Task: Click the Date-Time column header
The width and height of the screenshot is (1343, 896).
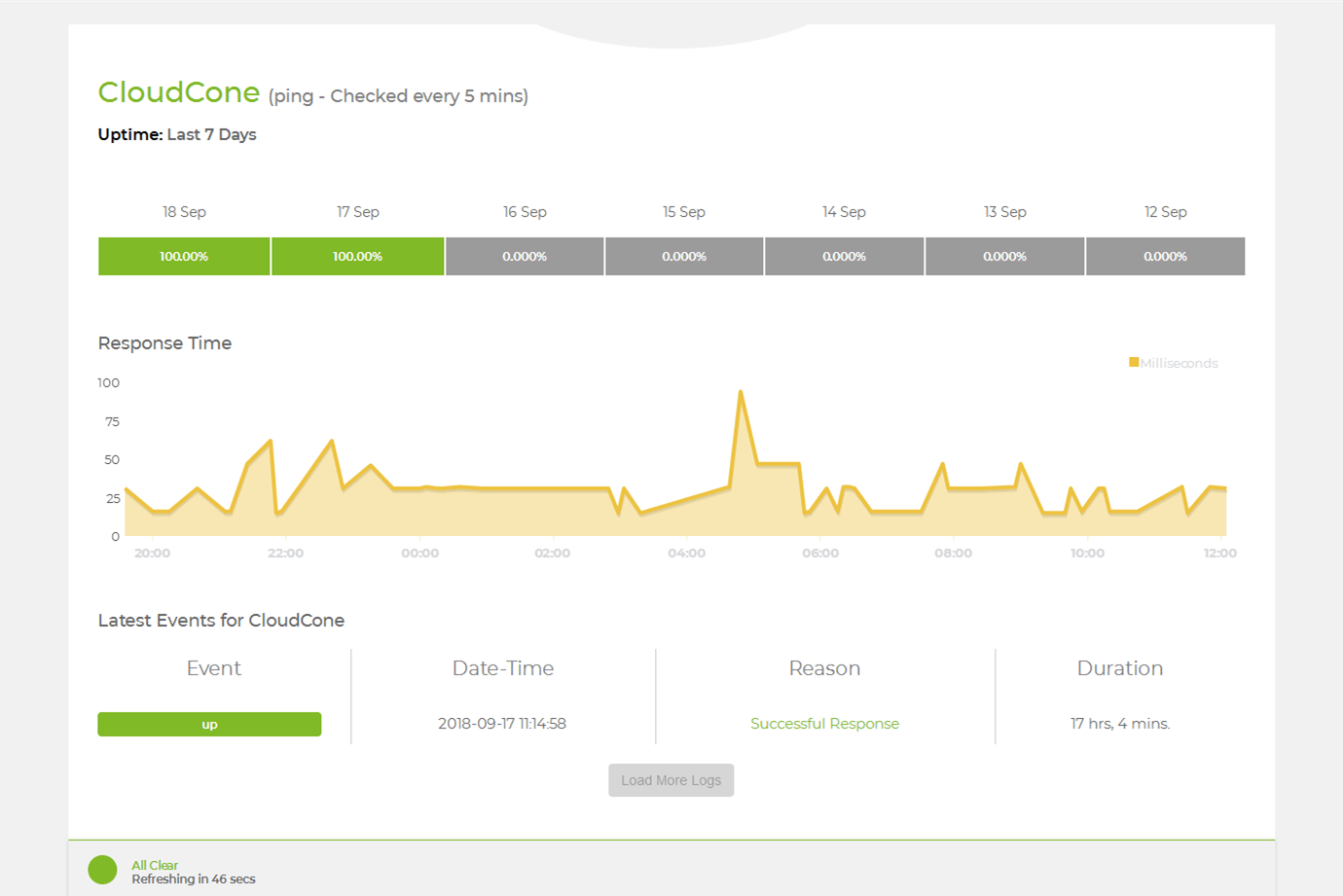Action: (x=503, y=668)
